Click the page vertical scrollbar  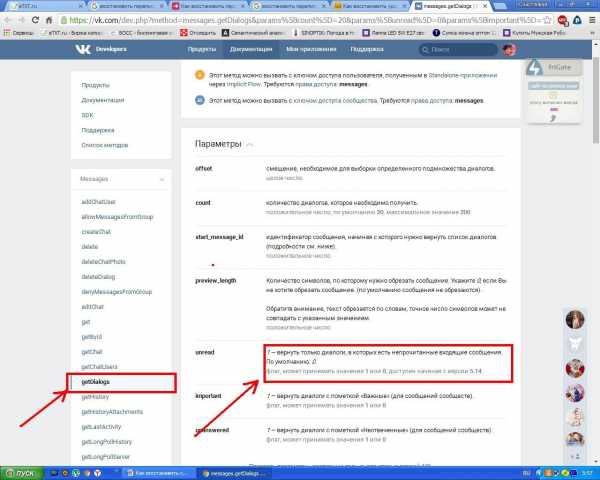[x=596, y=100]
